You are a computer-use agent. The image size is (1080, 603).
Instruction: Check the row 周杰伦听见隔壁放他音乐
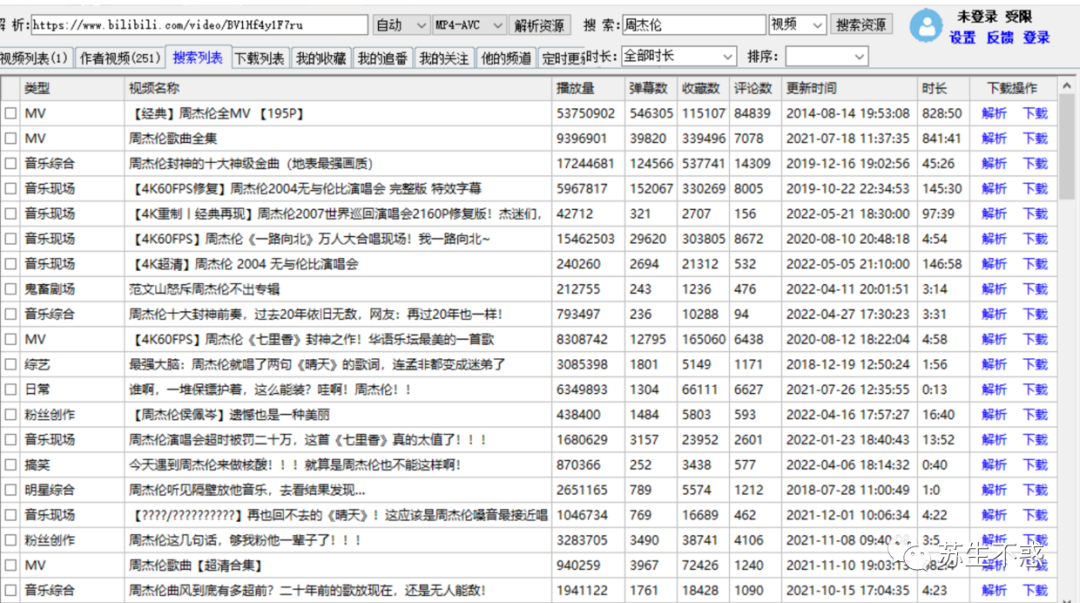10,490
